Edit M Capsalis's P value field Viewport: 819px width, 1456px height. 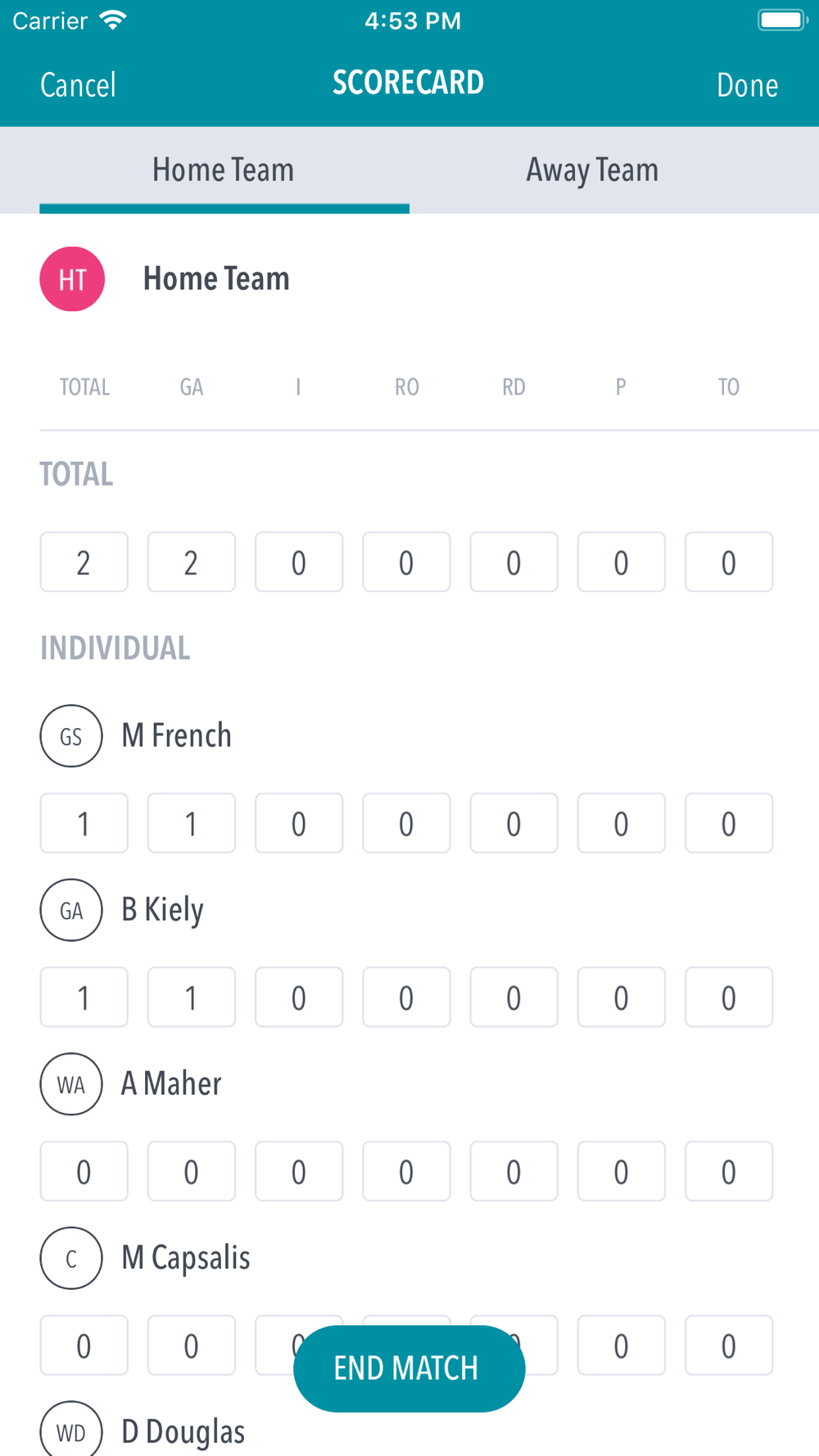point(621,1345)
